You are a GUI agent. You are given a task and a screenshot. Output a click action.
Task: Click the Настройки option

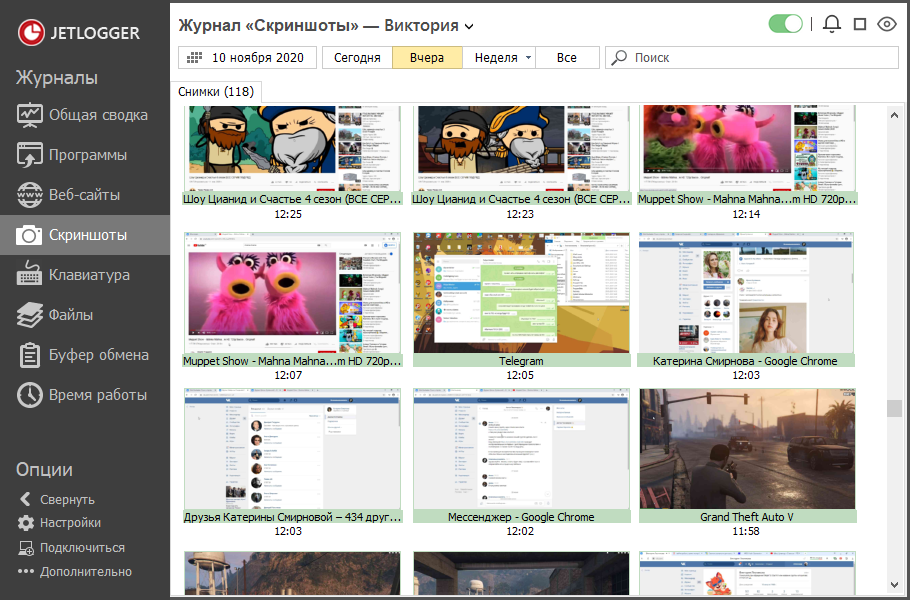coord(70,523)
